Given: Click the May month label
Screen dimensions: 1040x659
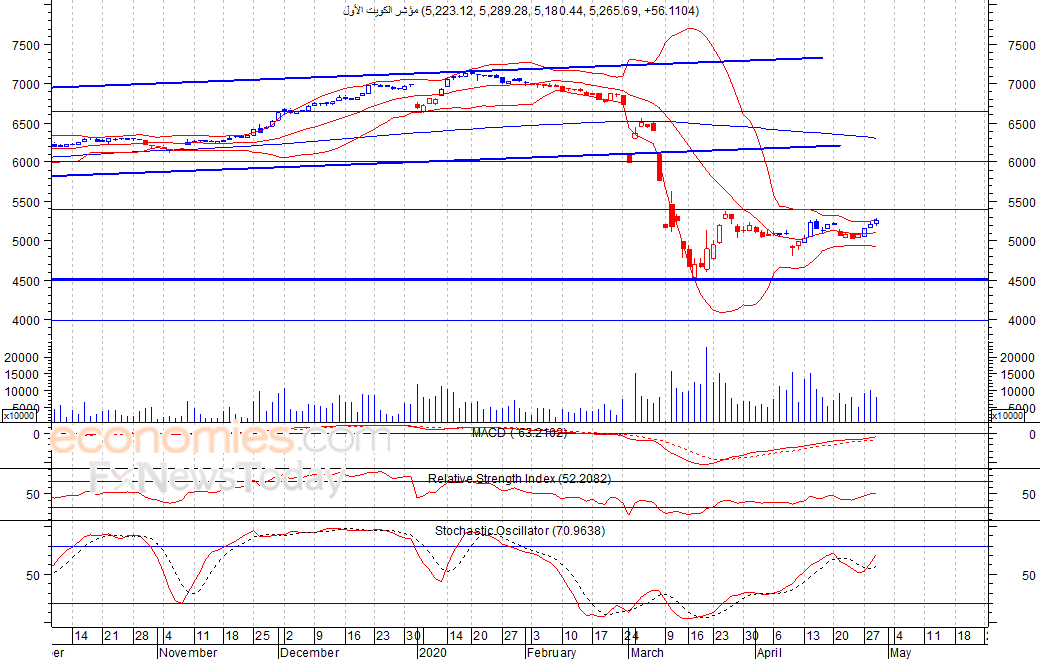Looking at the screenshot, I should pyautogui.click(x=900, y=652).
